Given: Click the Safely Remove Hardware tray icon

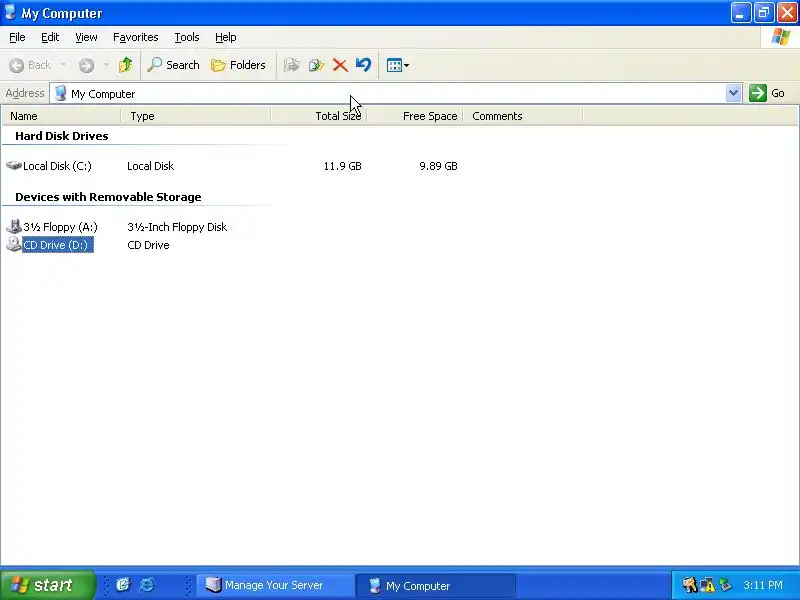Looking at the screenshot, I should click(725, 585).
